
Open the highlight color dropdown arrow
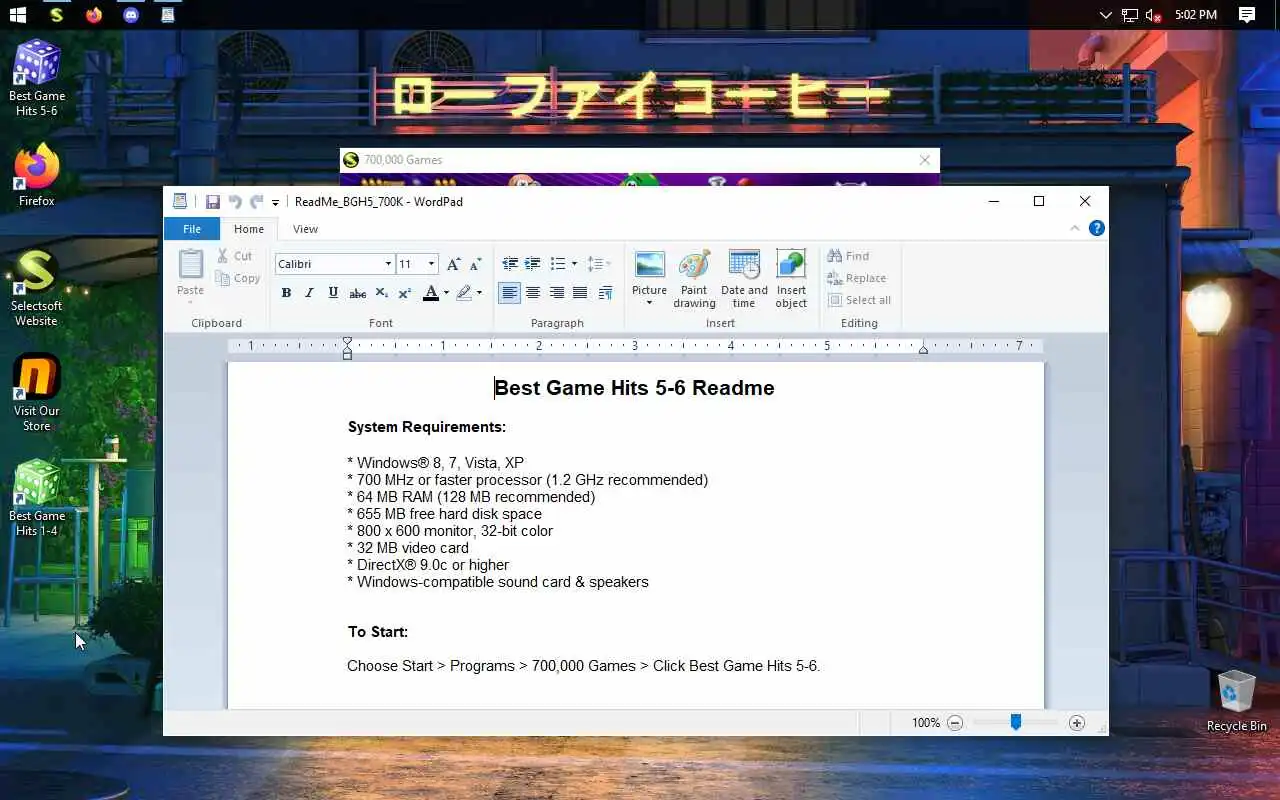[x=479, y=293]
